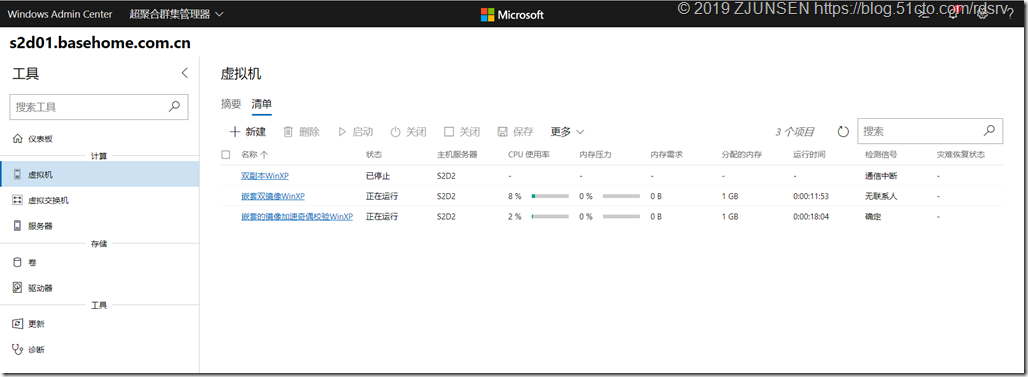Click the trash icon beside 删除
This screenshot has width=1028, height=377.
[x=288, y=132]
